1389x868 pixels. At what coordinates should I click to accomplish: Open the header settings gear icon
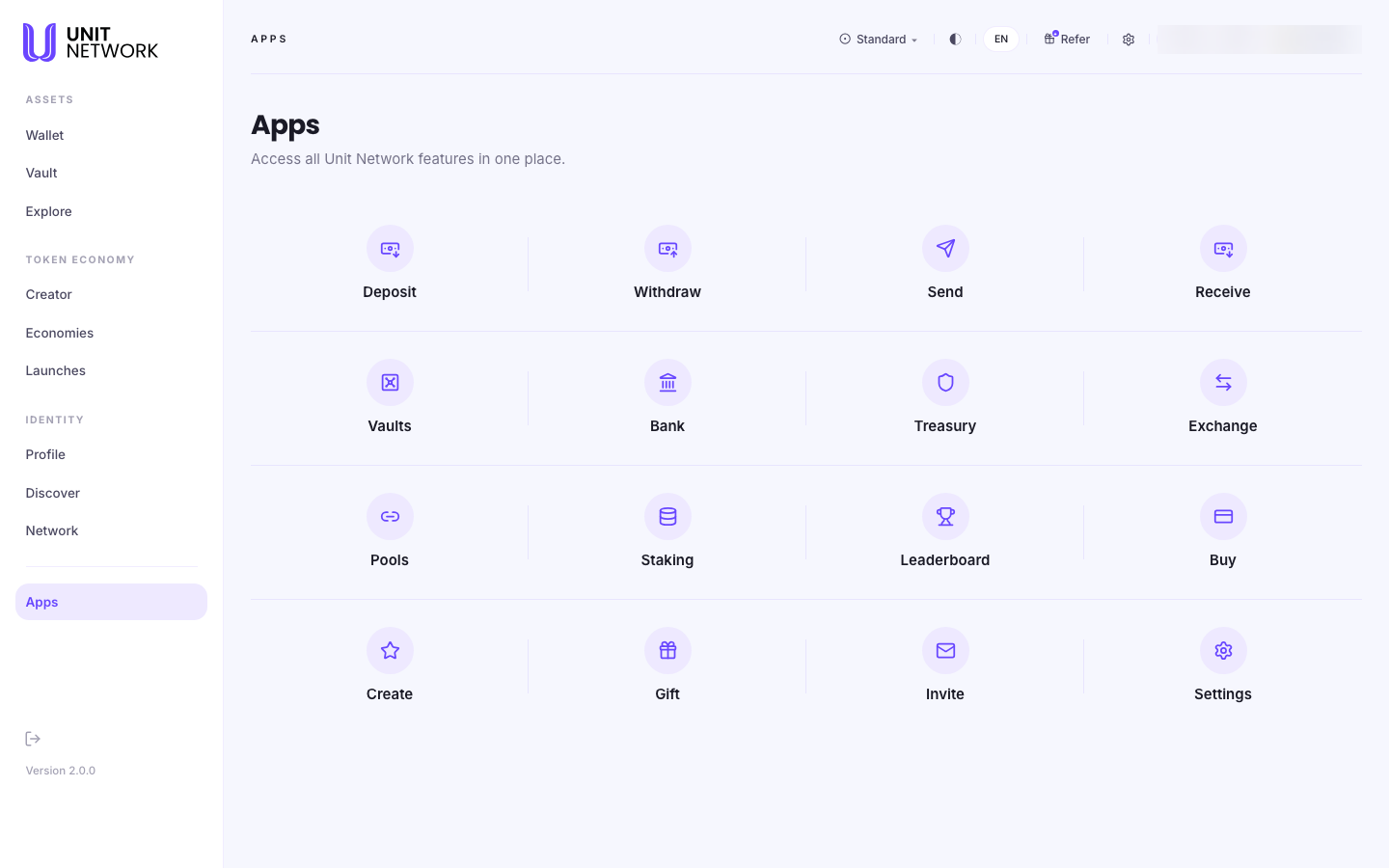click(1129, 40)
